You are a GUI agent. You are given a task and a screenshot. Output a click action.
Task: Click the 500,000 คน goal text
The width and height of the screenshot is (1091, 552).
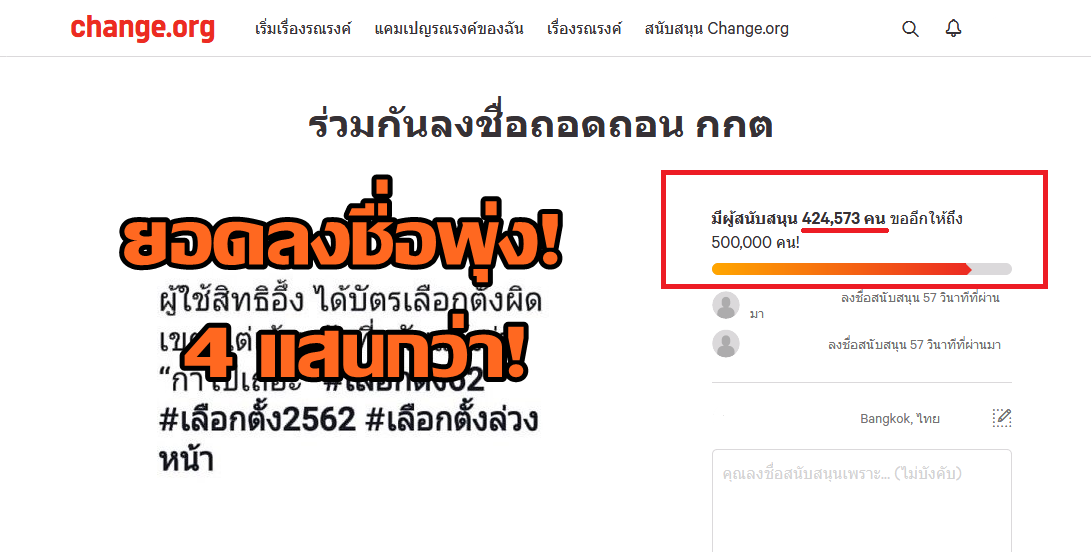755,242
